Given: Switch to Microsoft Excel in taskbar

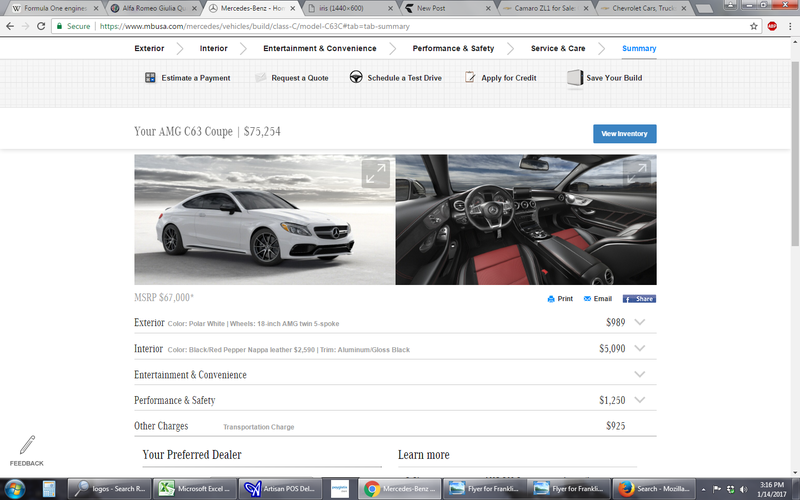Looking at the screenshot, I should [x=194, y=489].
